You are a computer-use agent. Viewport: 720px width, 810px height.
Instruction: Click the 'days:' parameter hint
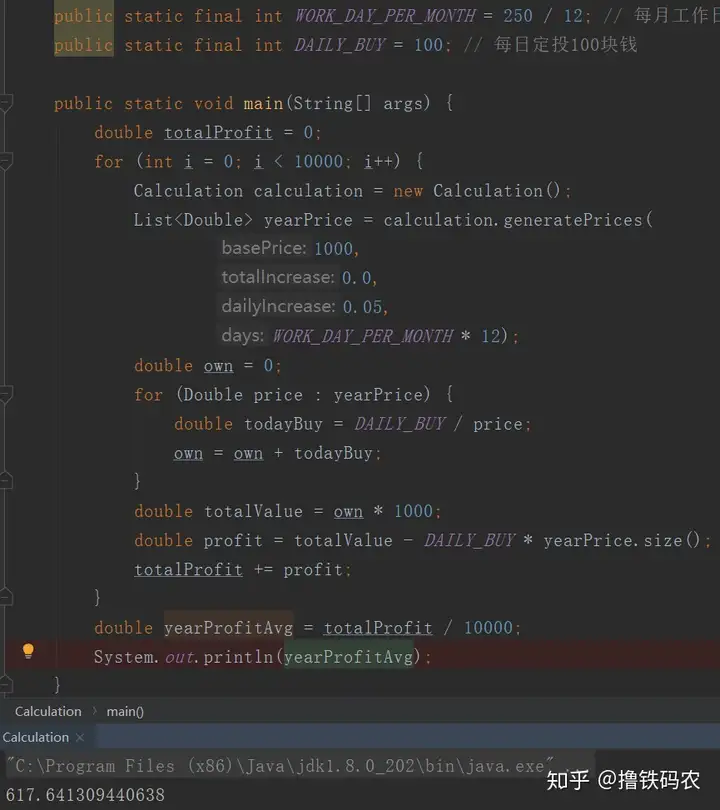point(243,336)
